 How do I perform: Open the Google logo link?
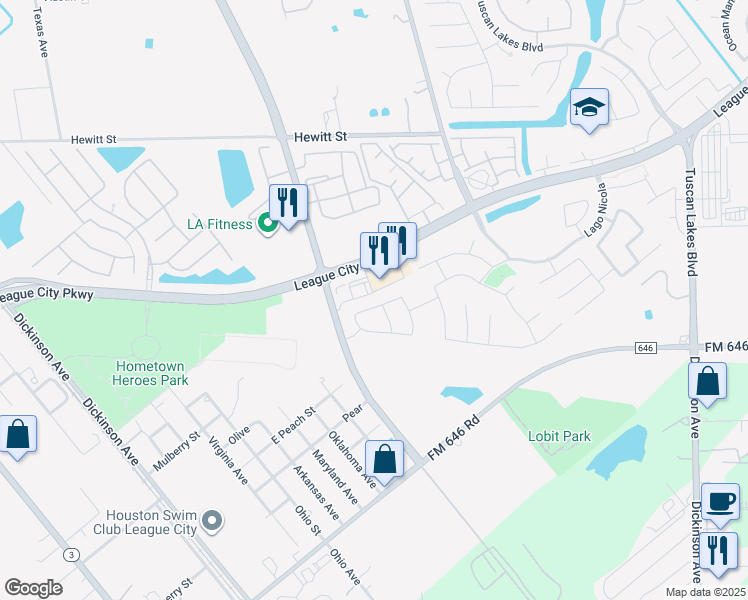pos(33,588)
